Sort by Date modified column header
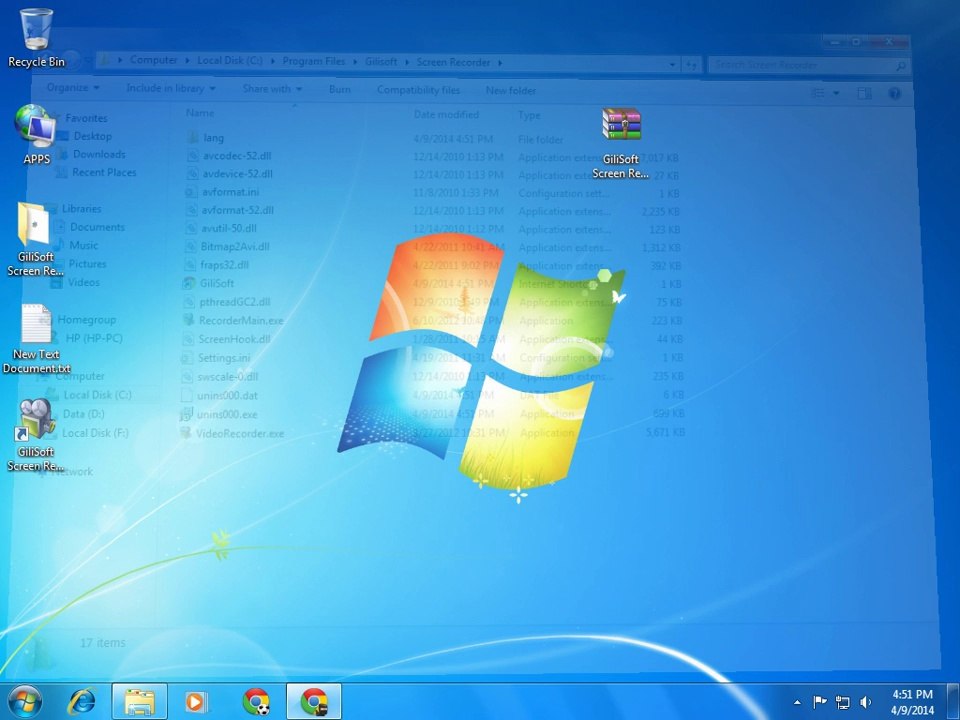The width and height of the screenshot is (960, 720). 446,114
